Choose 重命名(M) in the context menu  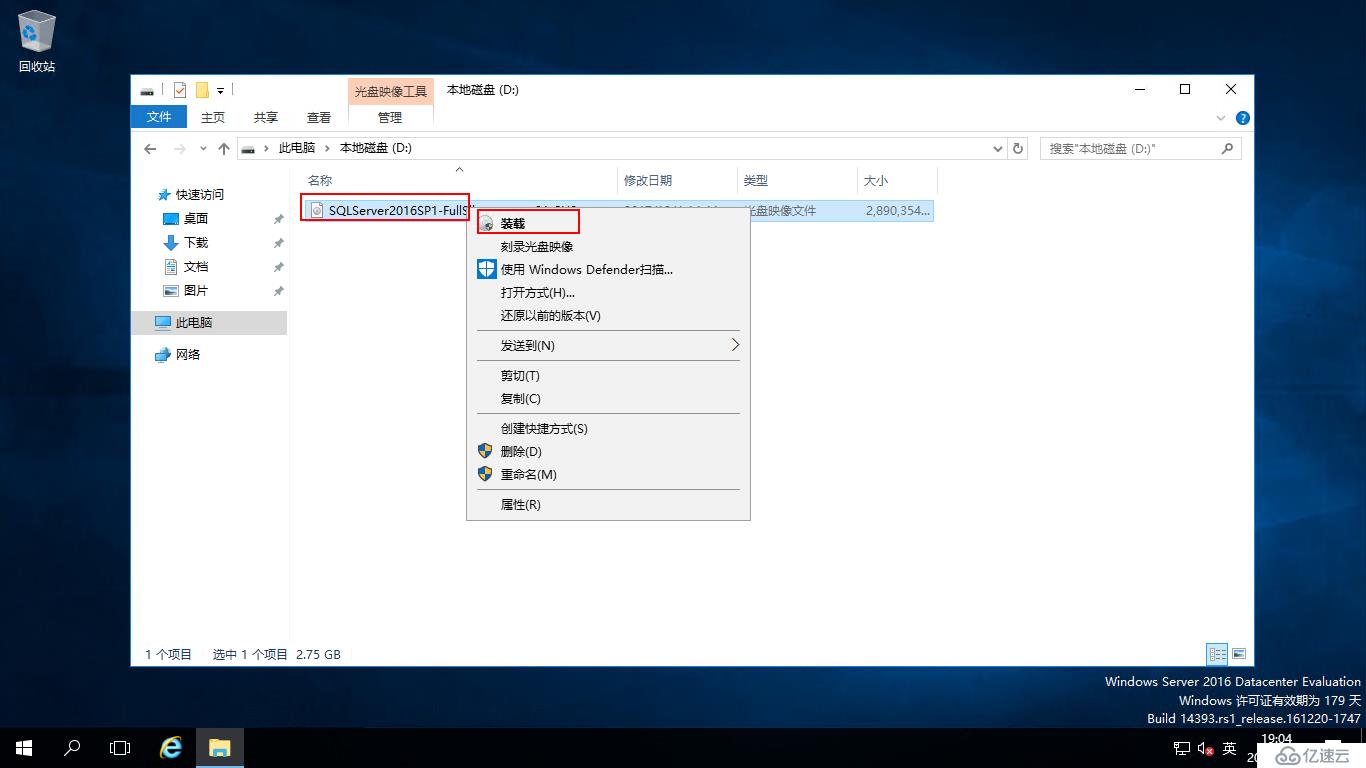[608, 475]
